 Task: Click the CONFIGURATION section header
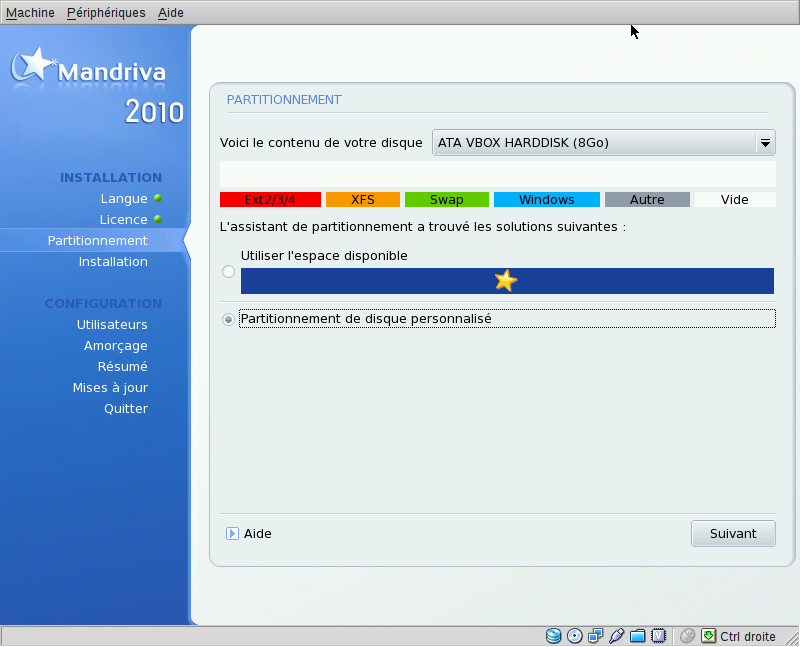(x=103, y=304)
